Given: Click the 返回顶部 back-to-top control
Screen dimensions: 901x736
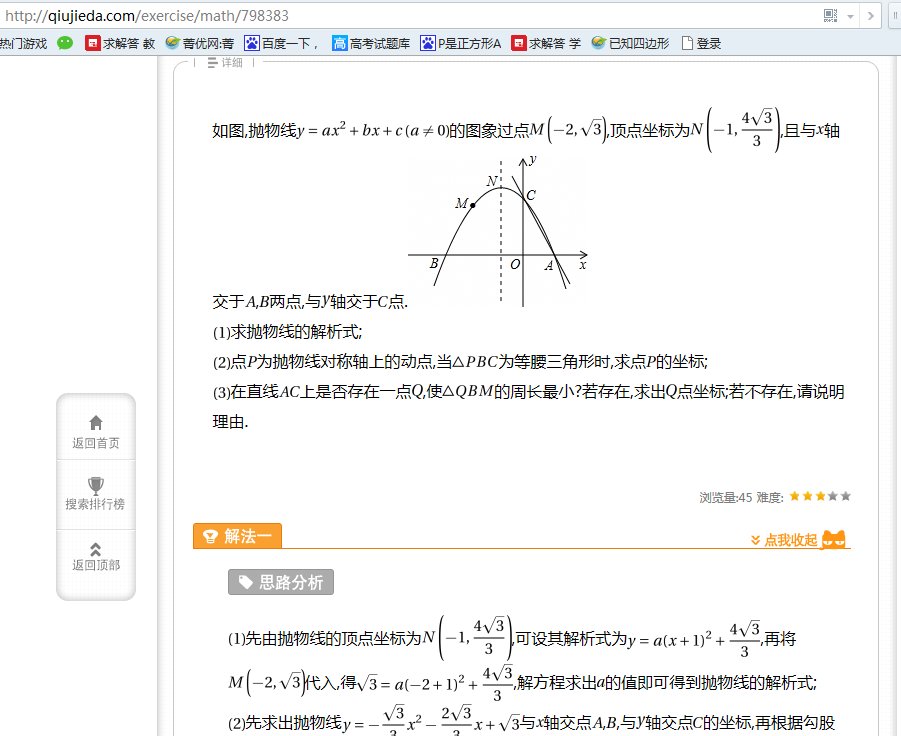Looking at the screenshot, I should [95, 558].
